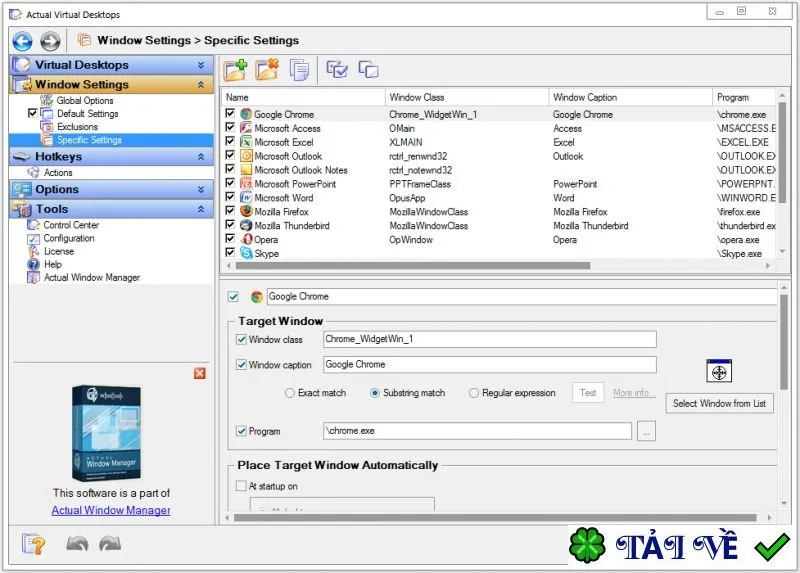
Task: Open Actual Window Manager sidebar item
Action: [x=92, y=278]
